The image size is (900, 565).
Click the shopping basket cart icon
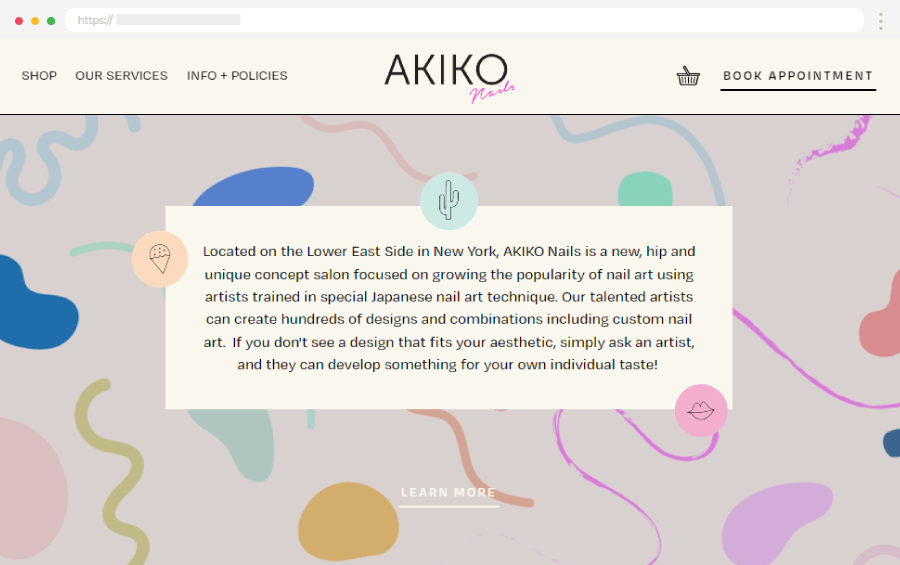(x=688, y=76)
